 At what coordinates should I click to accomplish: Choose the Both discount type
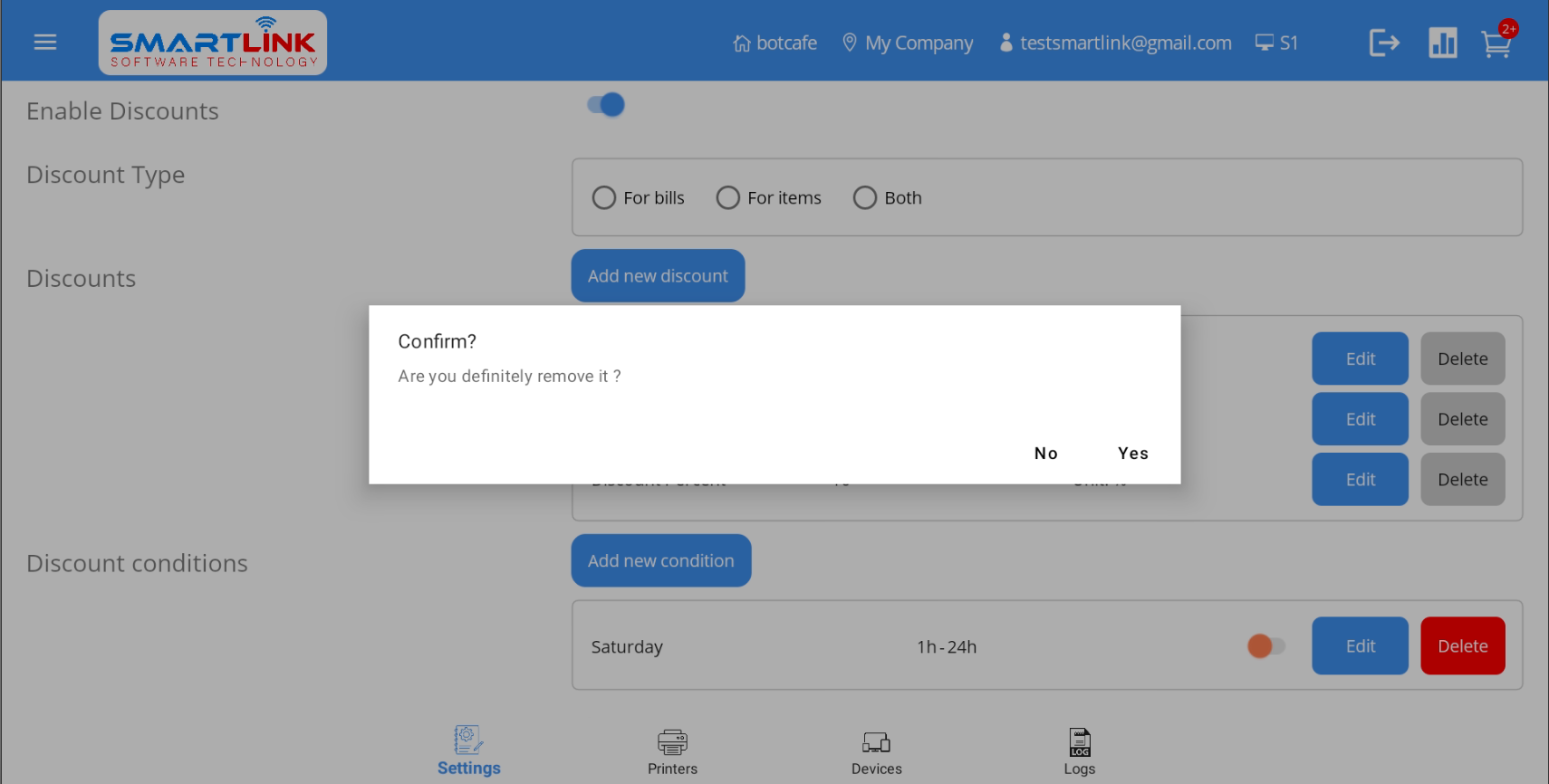click(865, 197)
